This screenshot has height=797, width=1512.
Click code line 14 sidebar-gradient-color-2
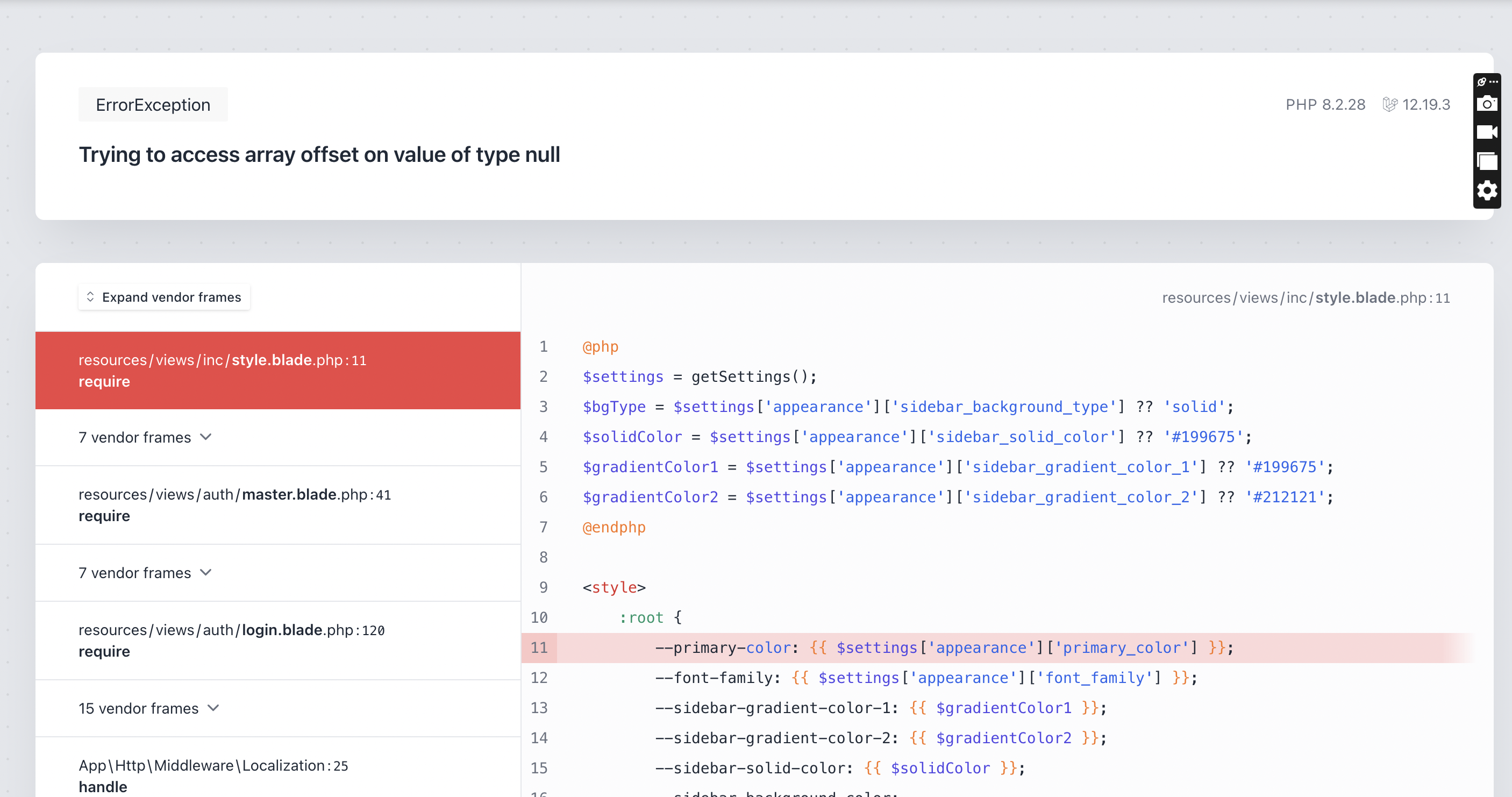pos(880,738)
